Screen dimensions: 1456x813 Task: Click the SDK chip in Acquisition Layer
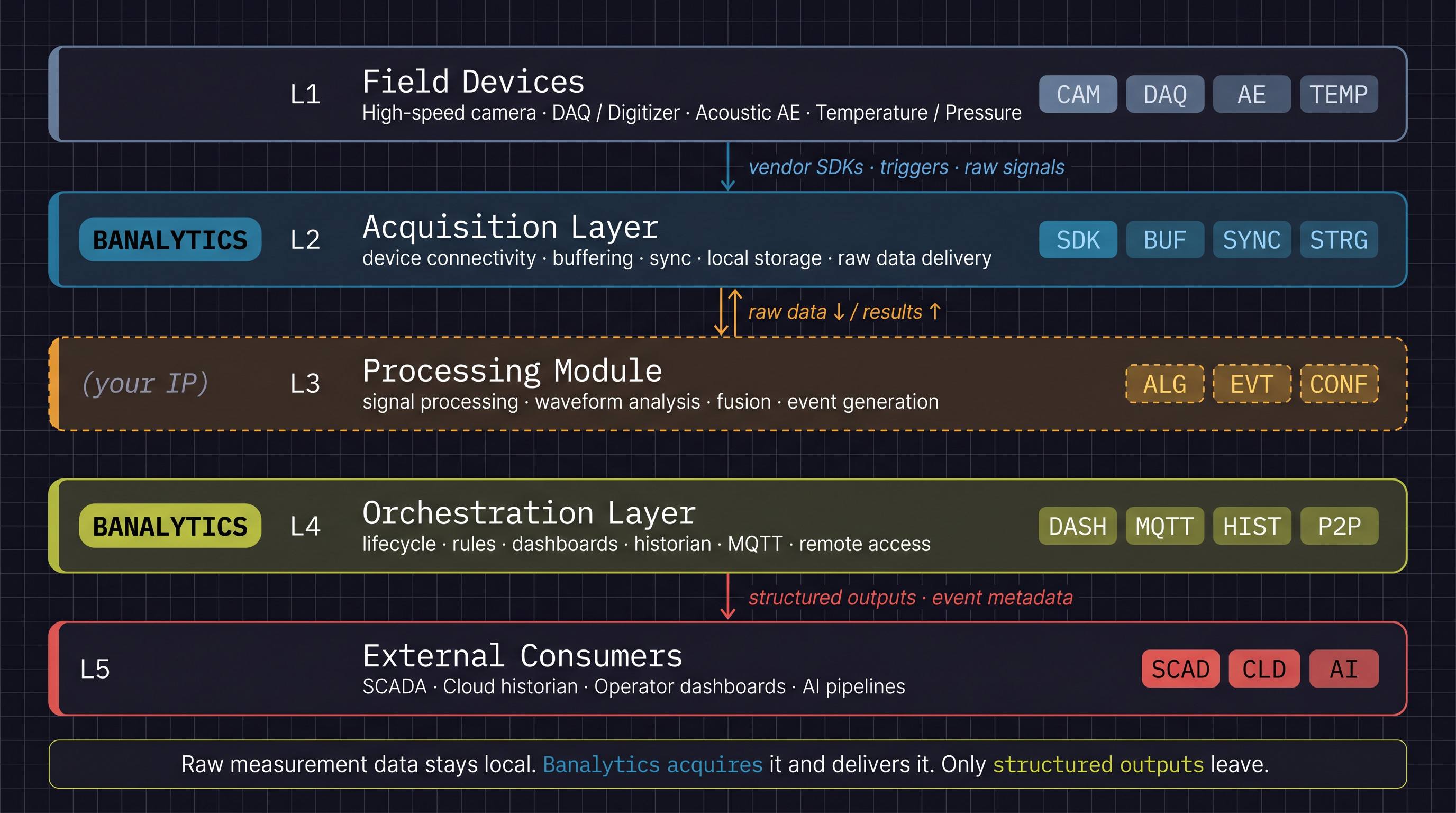pos(1078,239)
